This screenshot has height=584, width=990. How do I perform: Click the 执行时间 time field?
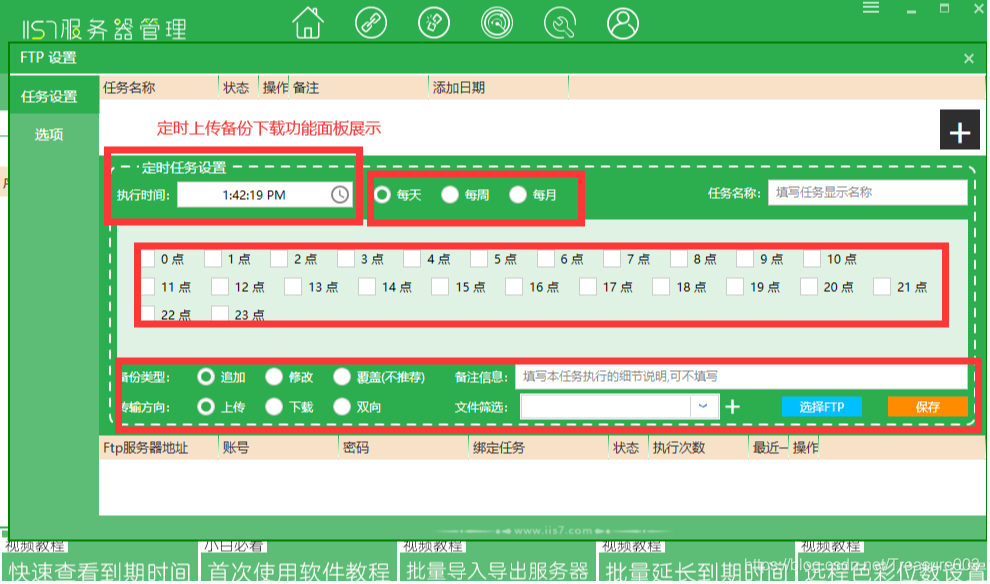[265, 194]
